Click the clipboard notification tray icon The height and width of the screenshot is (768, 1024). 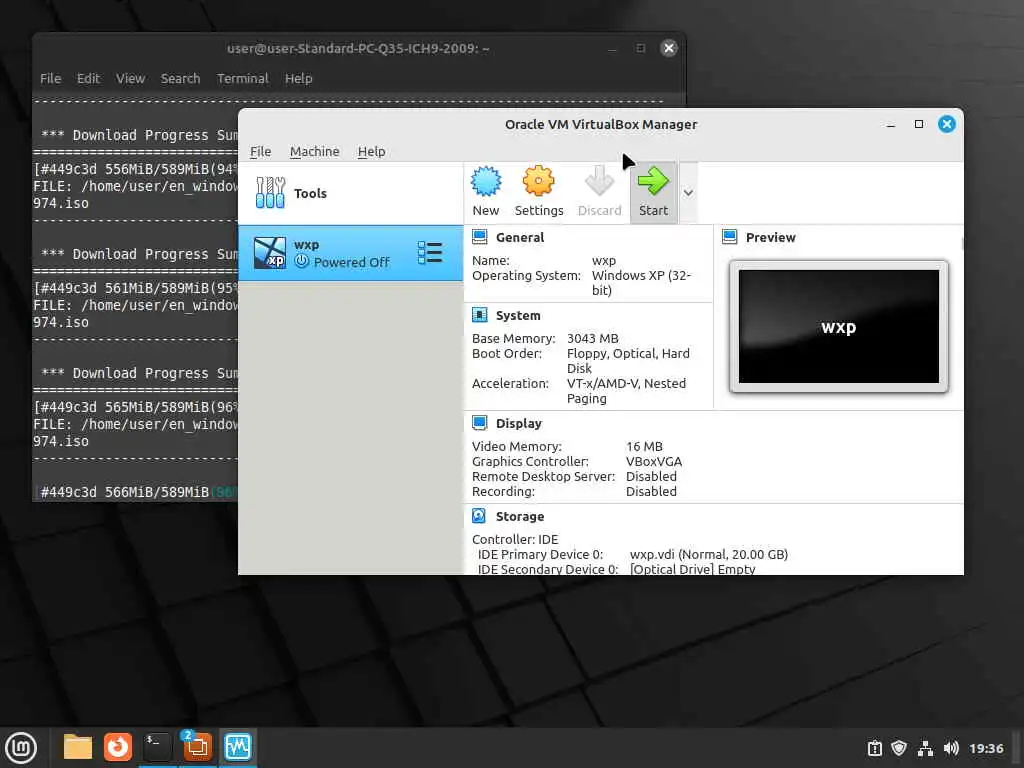(874, 748)
